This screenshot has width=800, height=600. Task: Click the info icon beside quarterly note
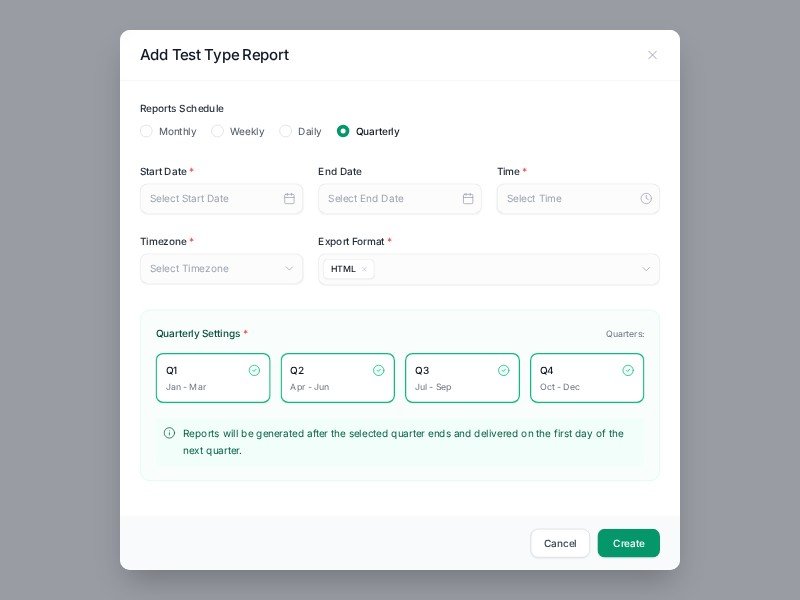pyautogui.click(x=169, y=433)
